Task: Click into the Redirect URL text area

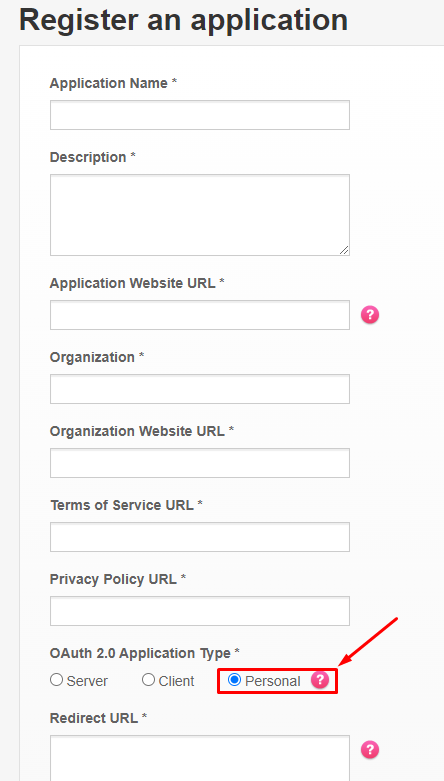Action: pos(200,758)
